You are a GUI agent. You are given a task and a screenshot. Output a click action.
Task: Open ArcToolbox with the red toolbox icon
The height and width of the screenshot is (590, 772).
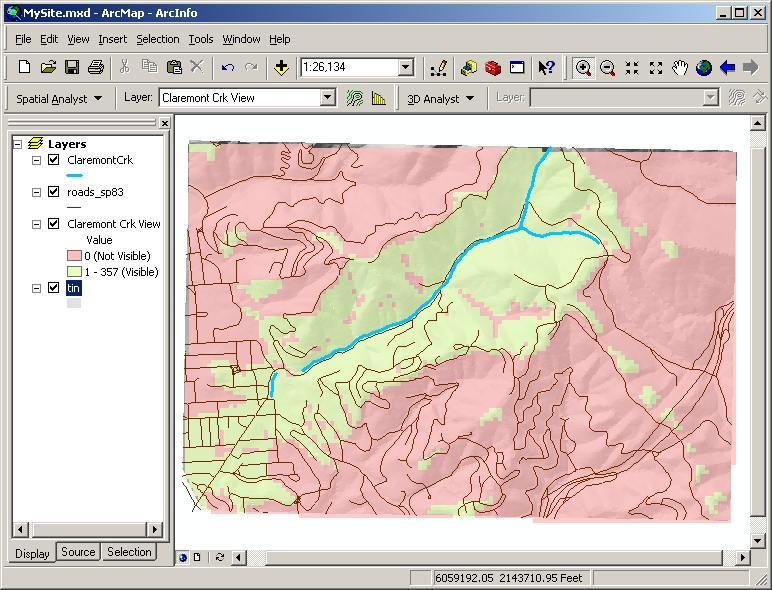492,67
